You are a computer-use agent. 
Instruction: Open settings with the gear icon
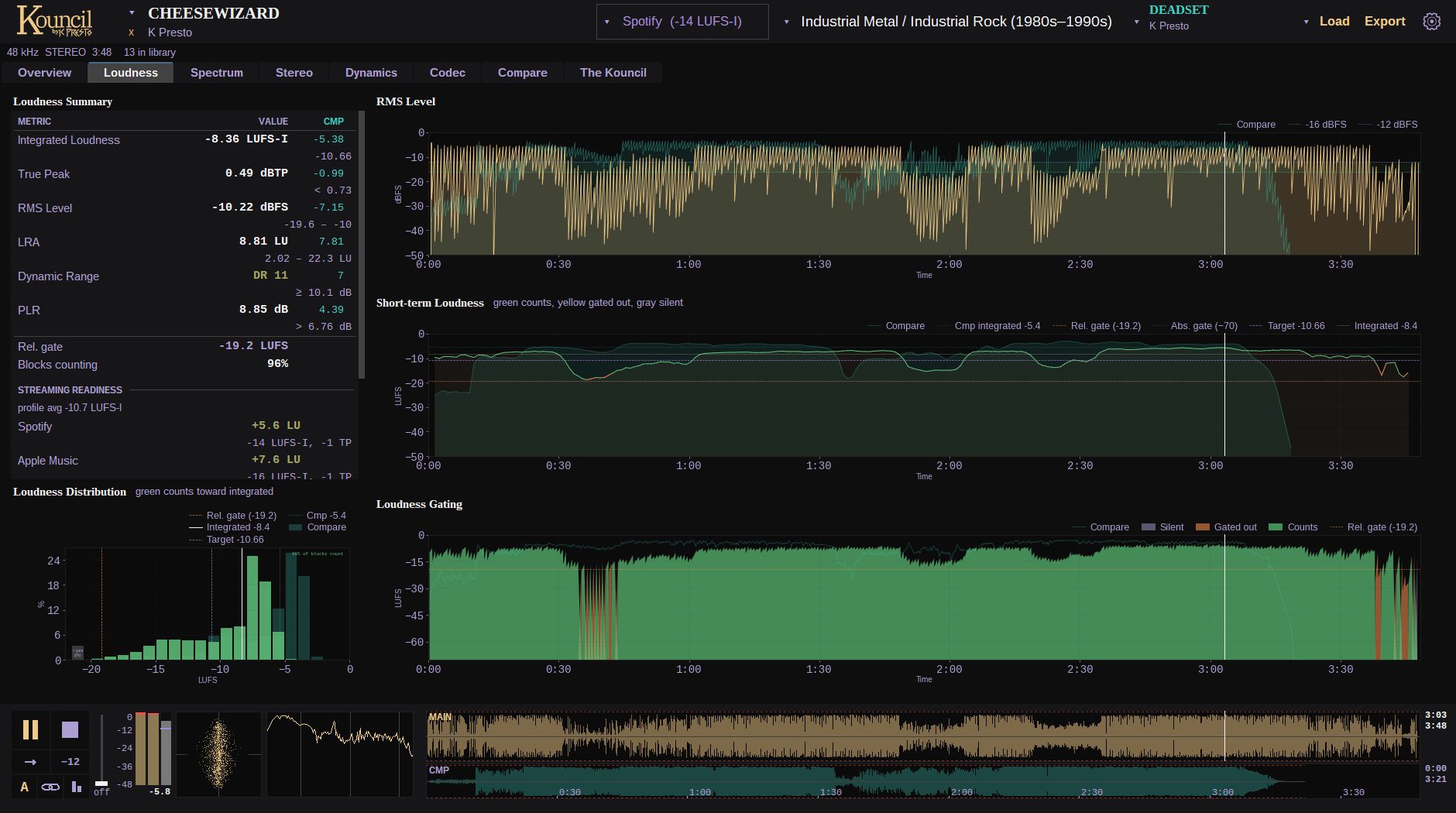point(1432,22)
